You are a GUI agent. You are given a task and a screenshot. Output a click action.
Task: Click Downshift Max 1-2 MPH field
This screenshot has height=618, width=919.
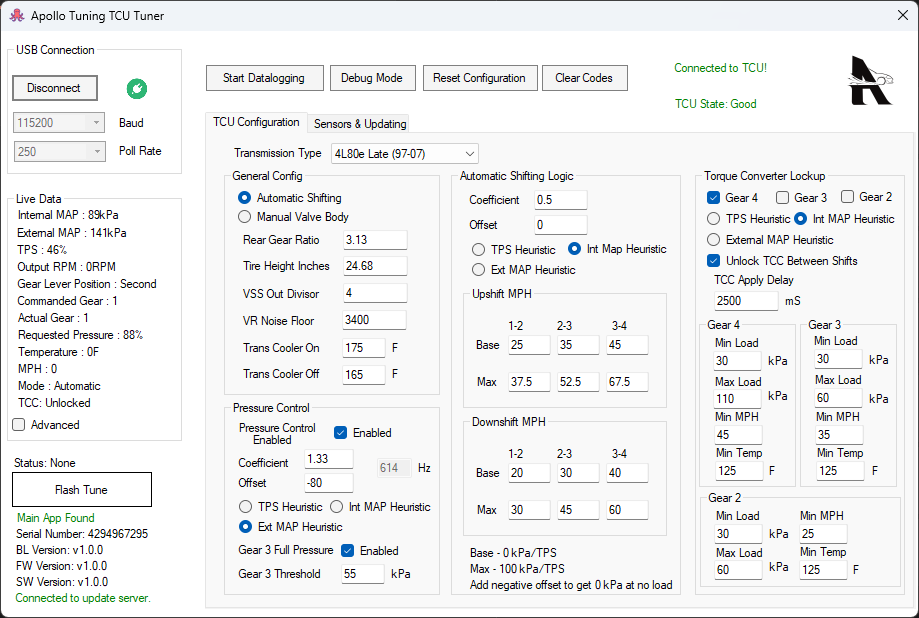pyautogui.click(x=529, y=510)
